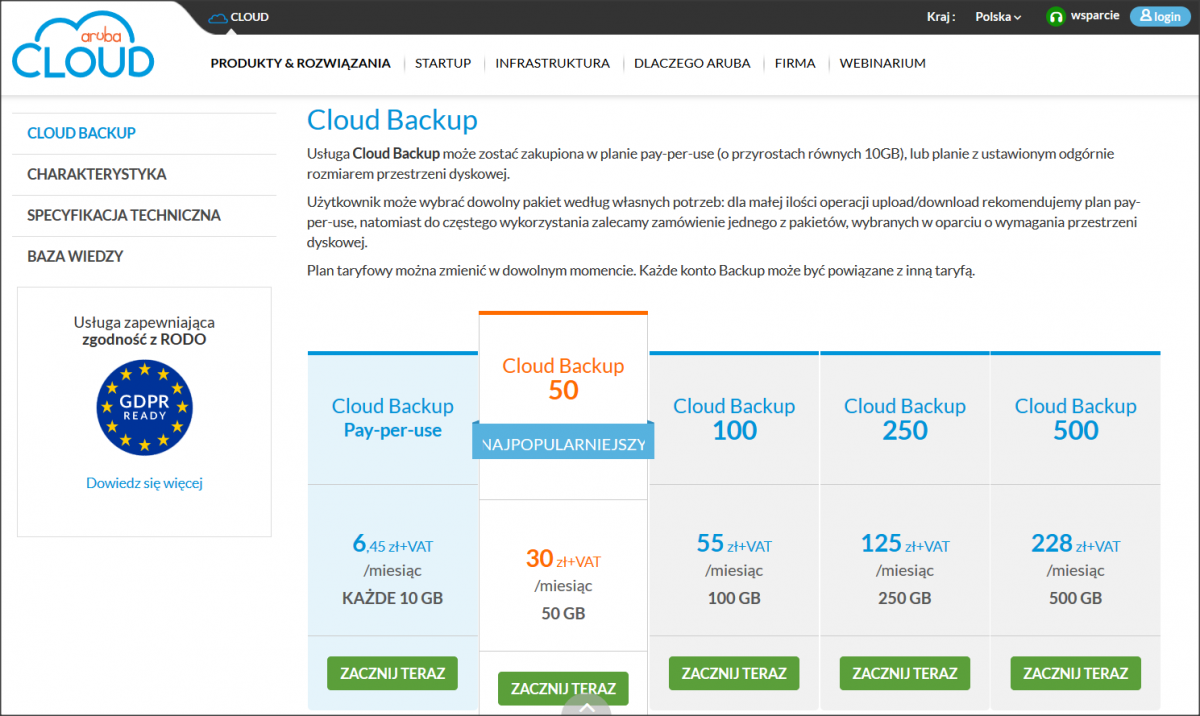Open the Polska country dropdown

pyautogui.click(x=998, y=17)
